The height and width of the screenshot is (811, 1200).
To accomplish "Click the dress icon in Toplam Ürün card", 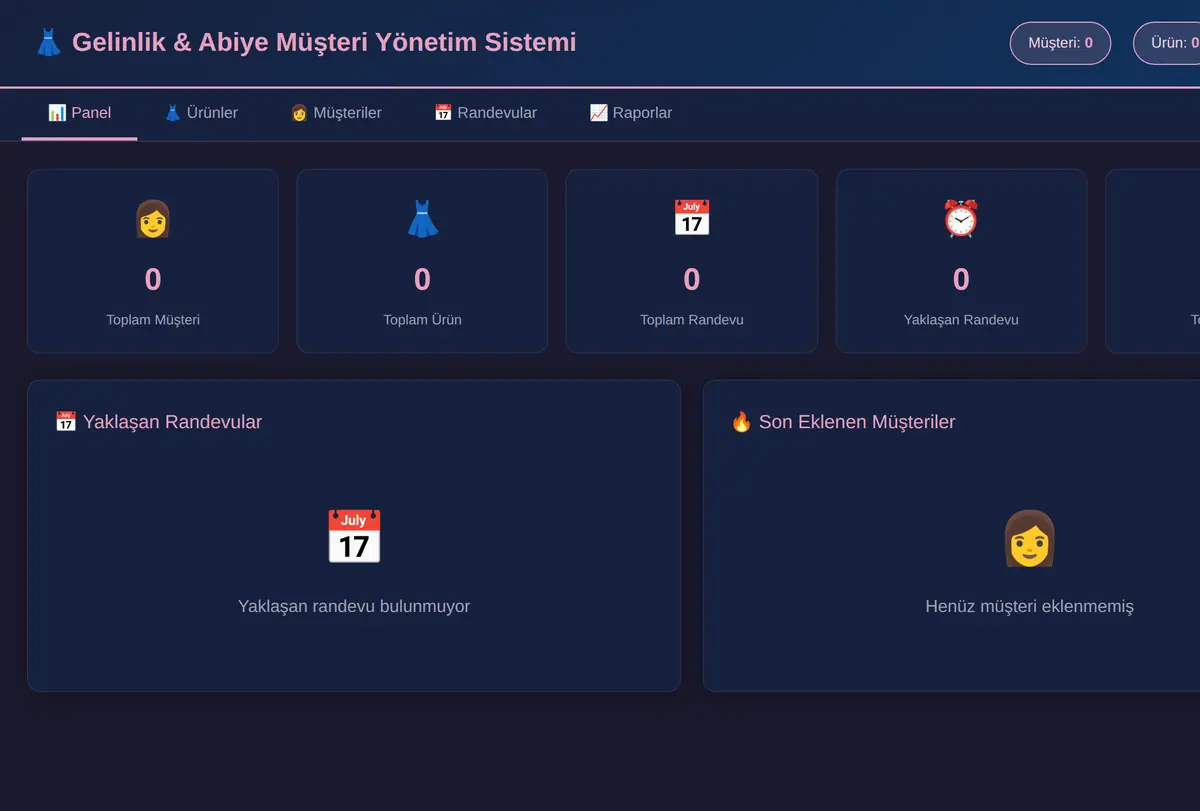I will point(422,218).
